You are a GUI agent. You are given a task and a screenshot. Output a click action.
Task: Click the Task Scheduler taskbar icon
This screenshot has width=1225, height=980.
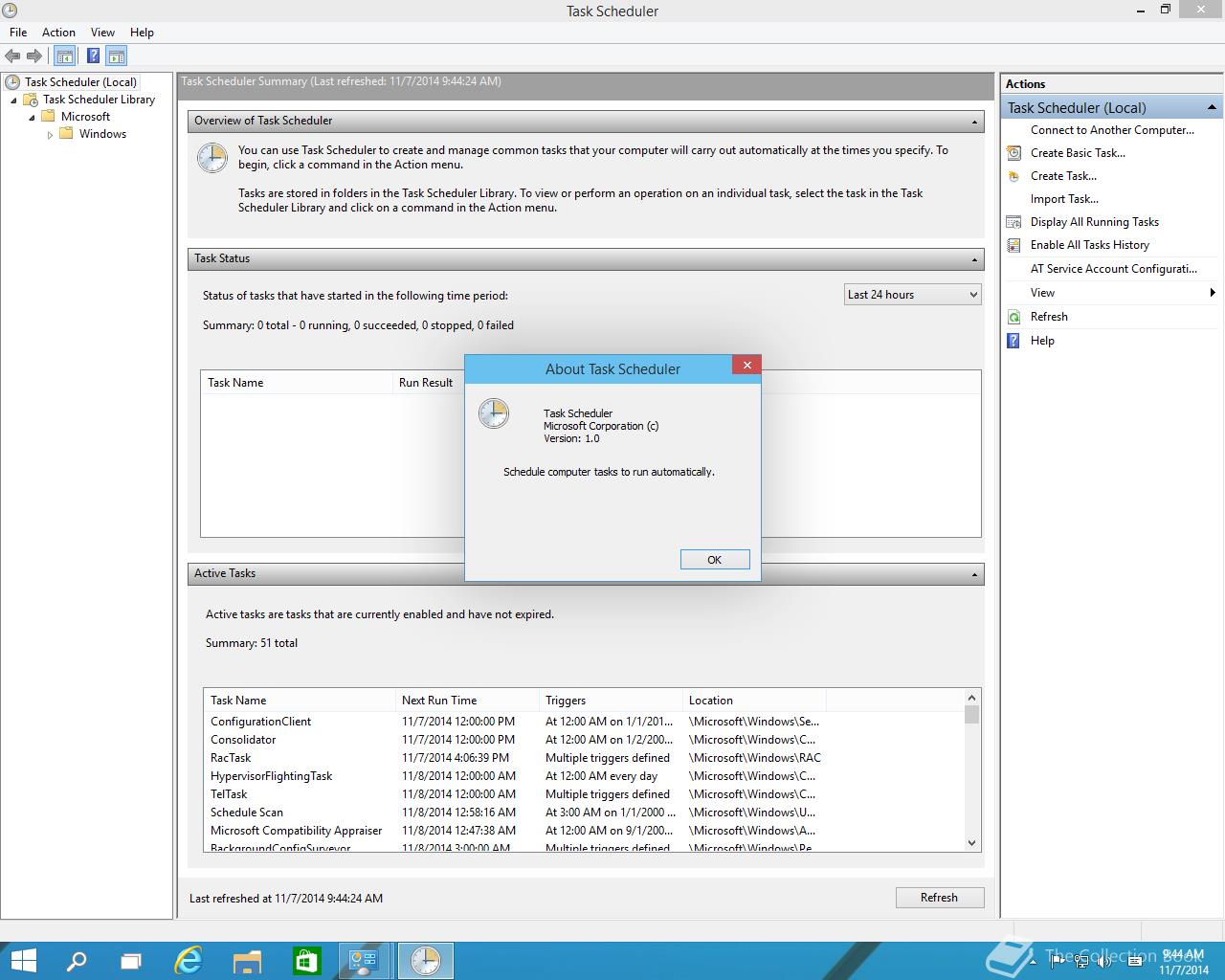click(x=425, y=961)
